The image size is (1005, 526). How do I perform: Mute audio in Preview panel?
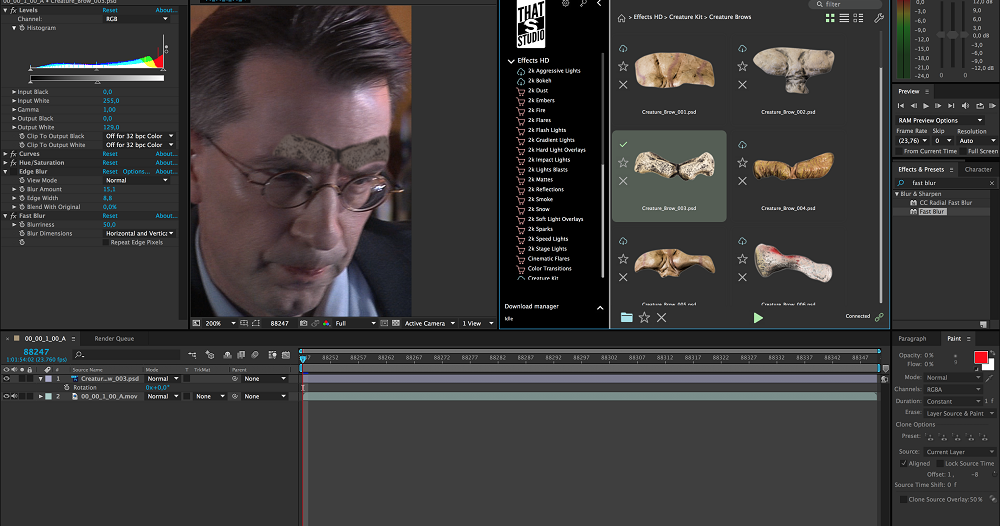[965, 106]
